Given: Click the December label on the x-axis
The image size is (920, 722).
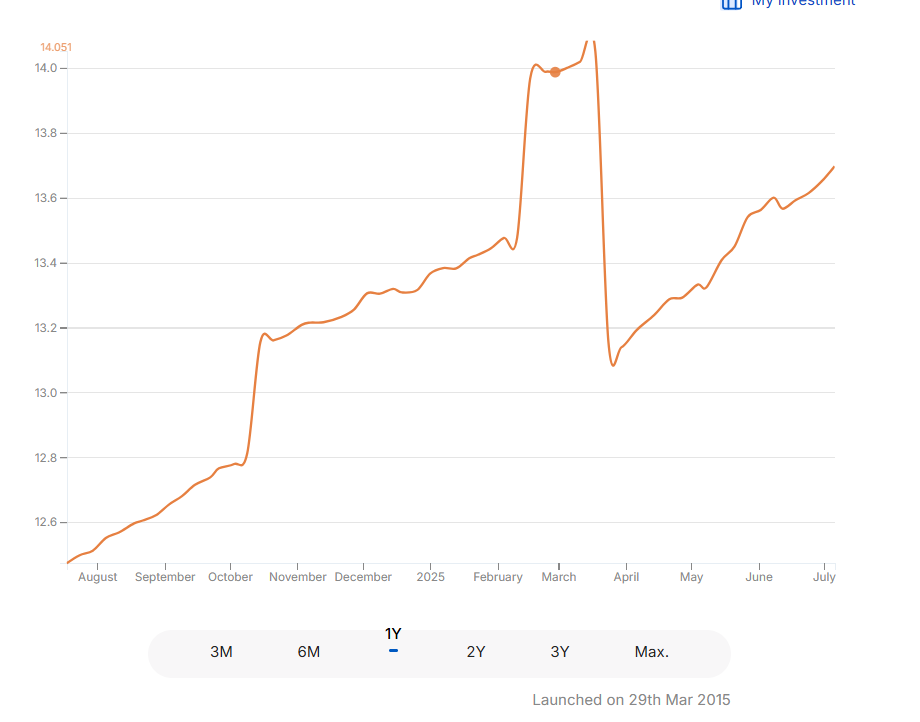Looking at the screenshot, I should pyautogui.click(x=363, y=577).
